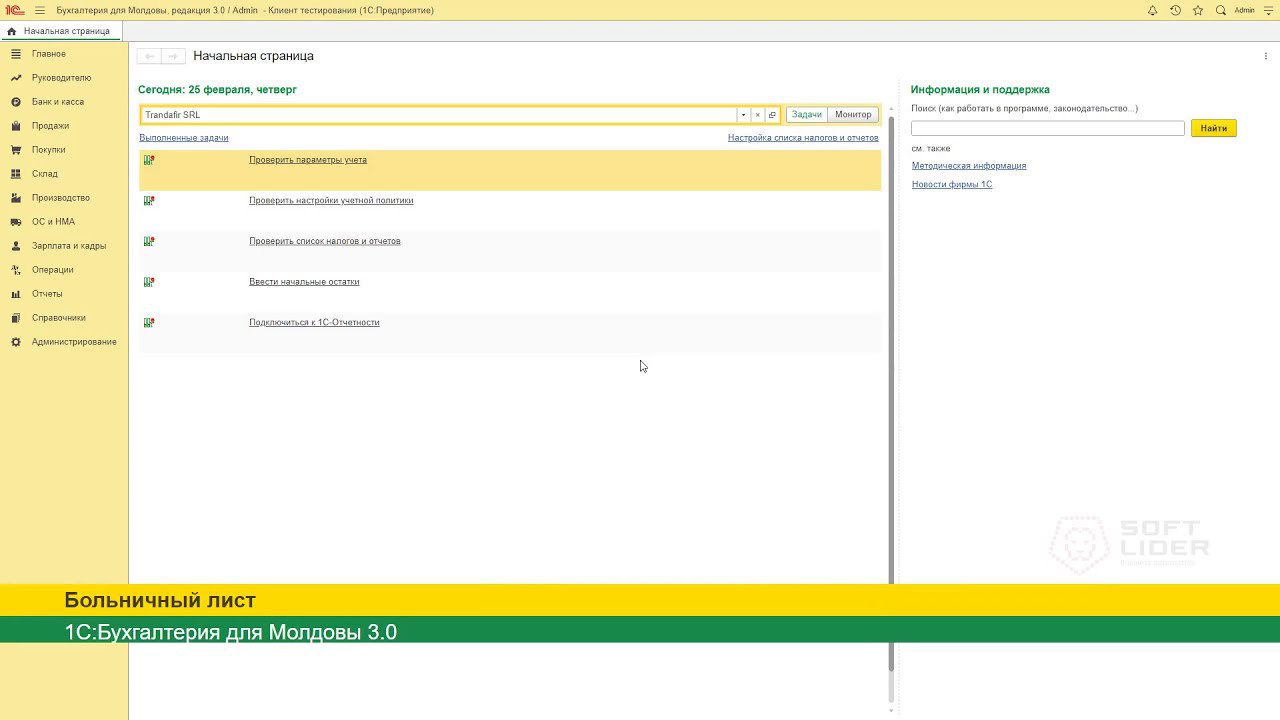Click the support search input field
This screenshot has height=720, width=1280.
coord(1048,128)
